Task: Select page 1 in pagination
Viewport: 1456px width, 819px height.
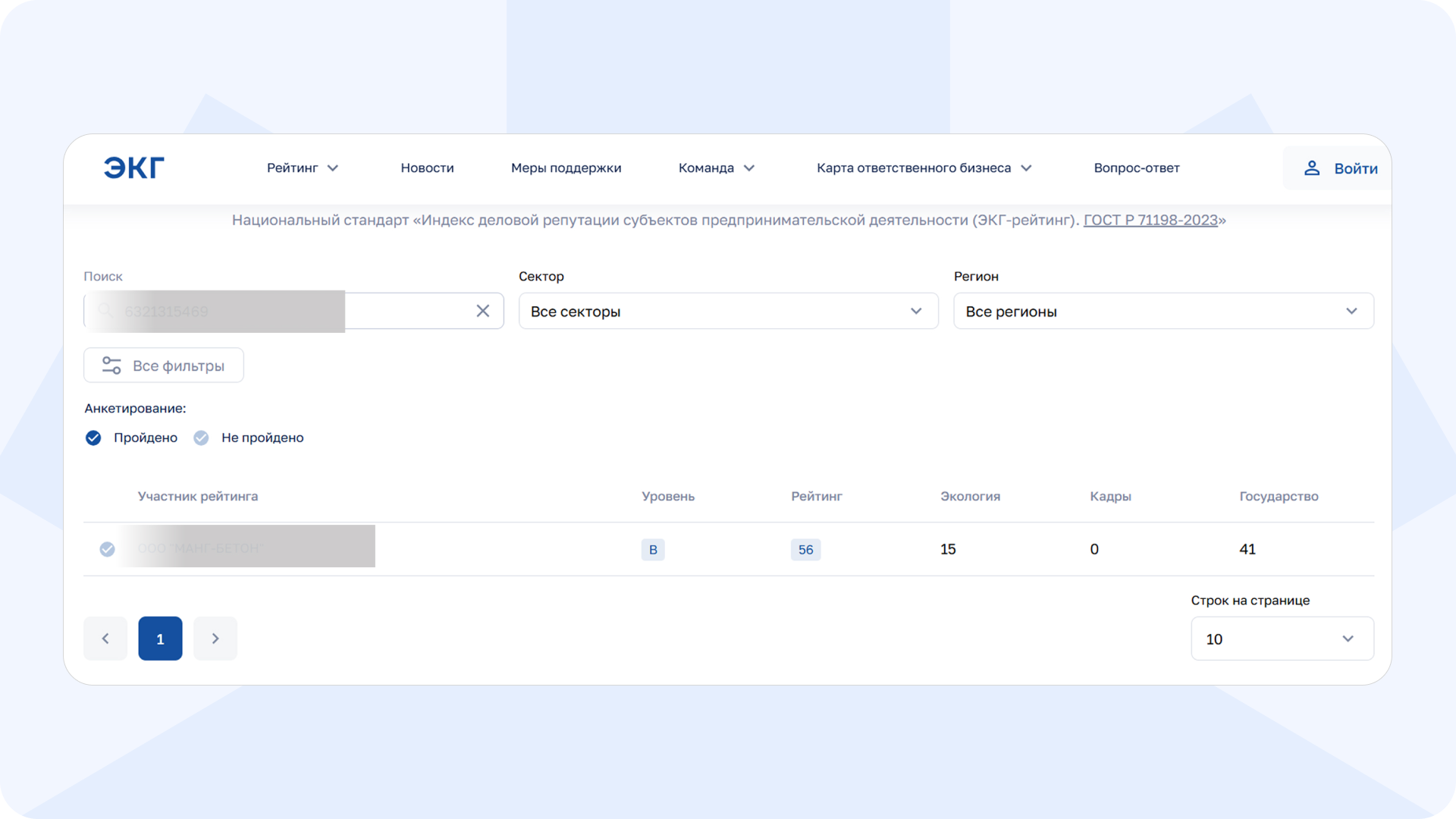Action: [x=160, y=639]
